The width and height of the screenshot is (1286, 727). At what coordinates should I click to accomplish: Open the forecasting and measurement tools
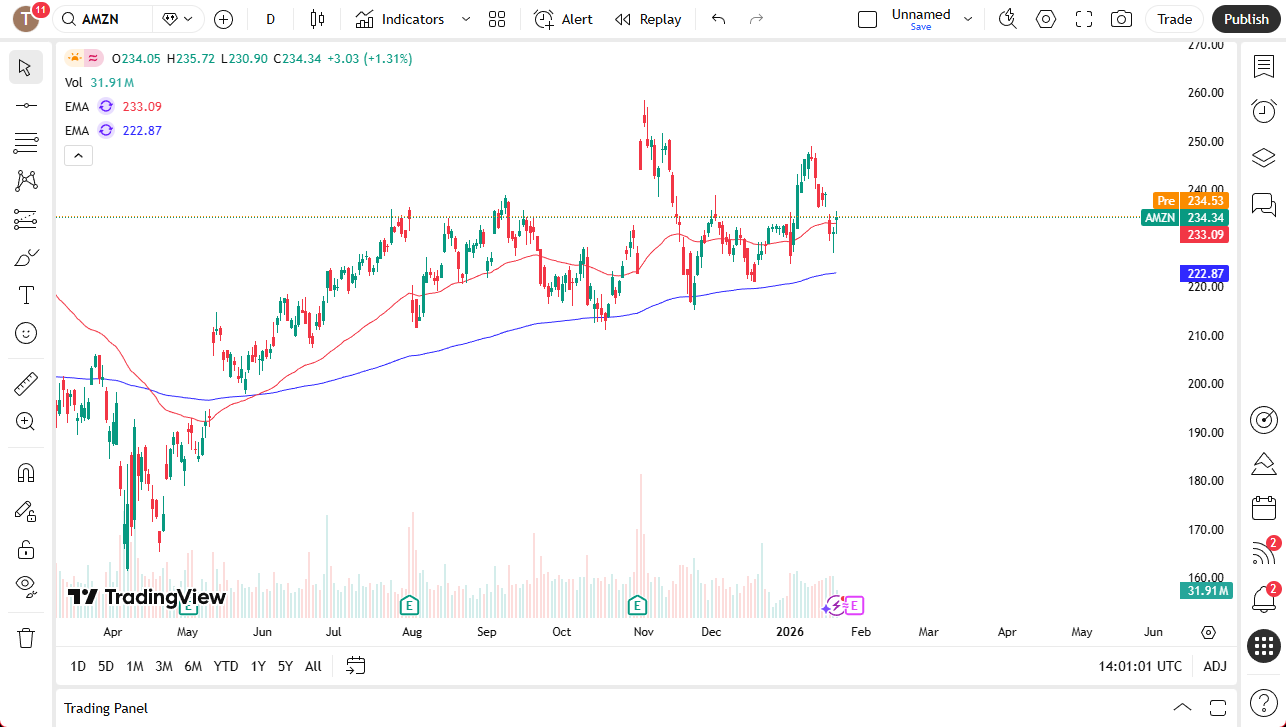26,219
